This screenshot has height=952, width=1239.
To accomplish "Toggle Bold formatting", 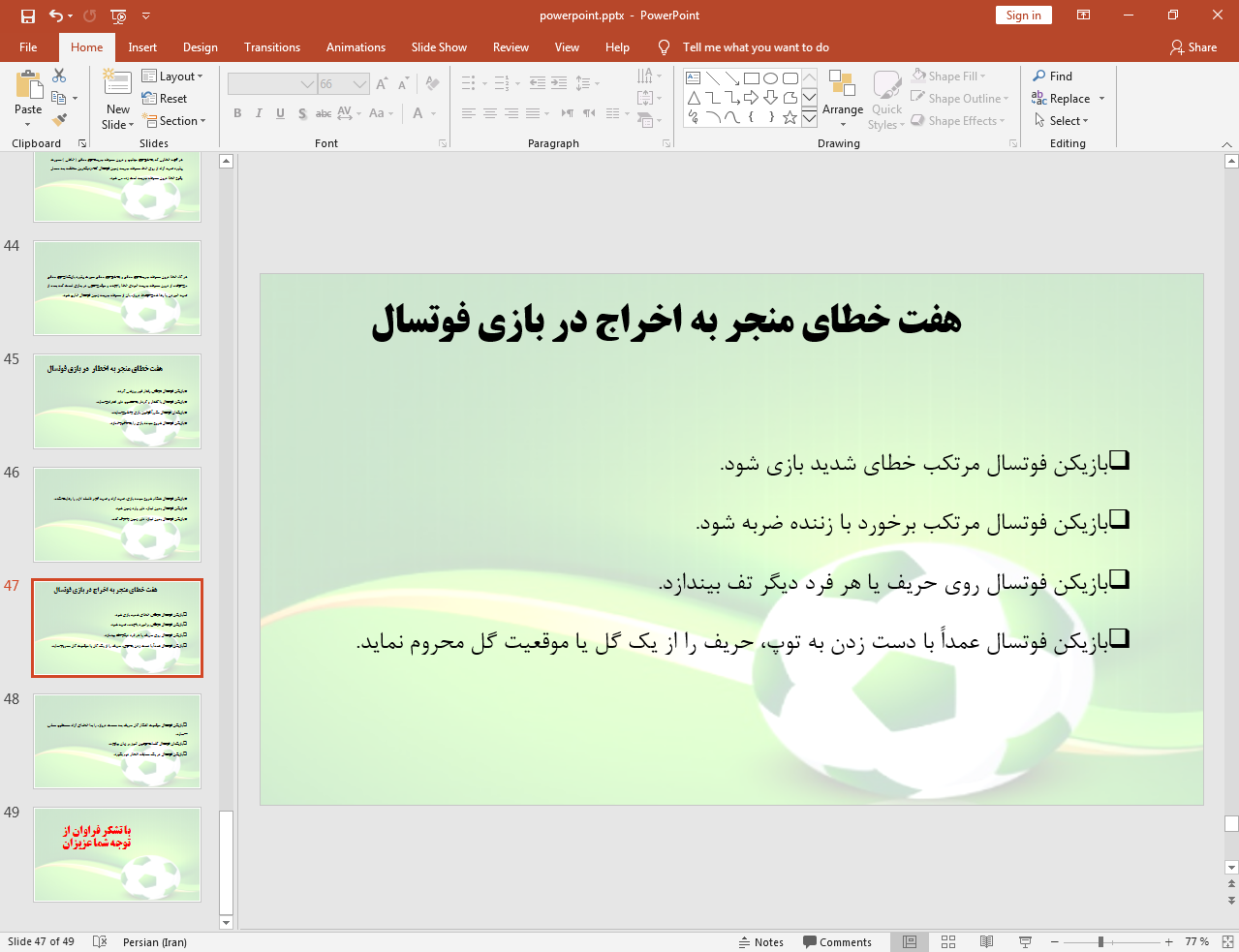I will pyautogui.click(x=237, y=113).
